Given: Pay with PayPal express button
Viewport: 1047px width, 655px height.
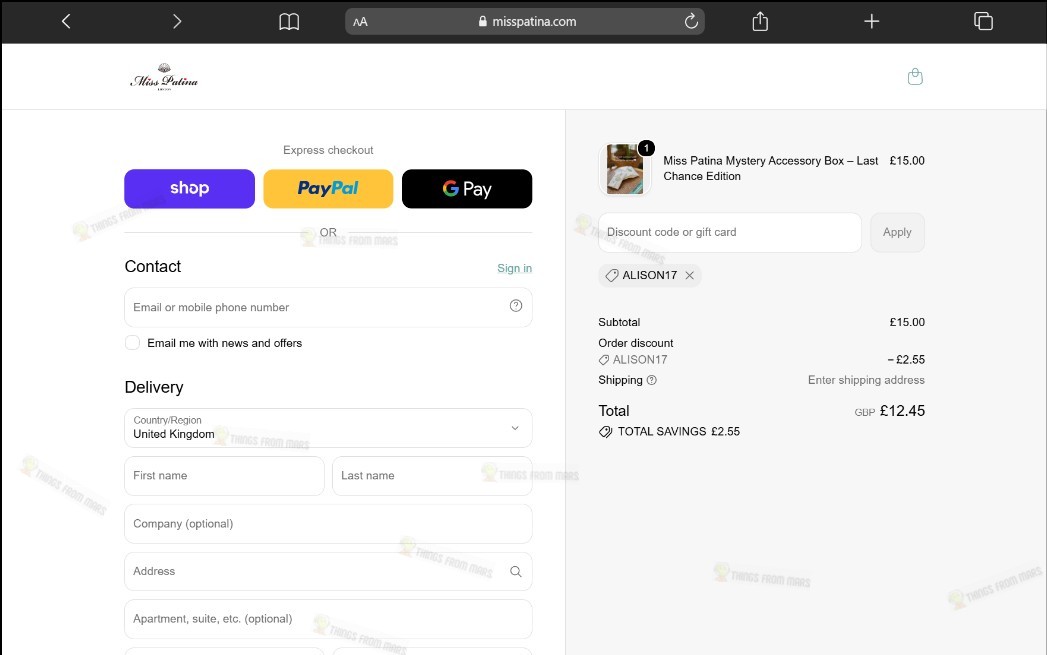Looking at the screenshot, I should tap(328, 189).
